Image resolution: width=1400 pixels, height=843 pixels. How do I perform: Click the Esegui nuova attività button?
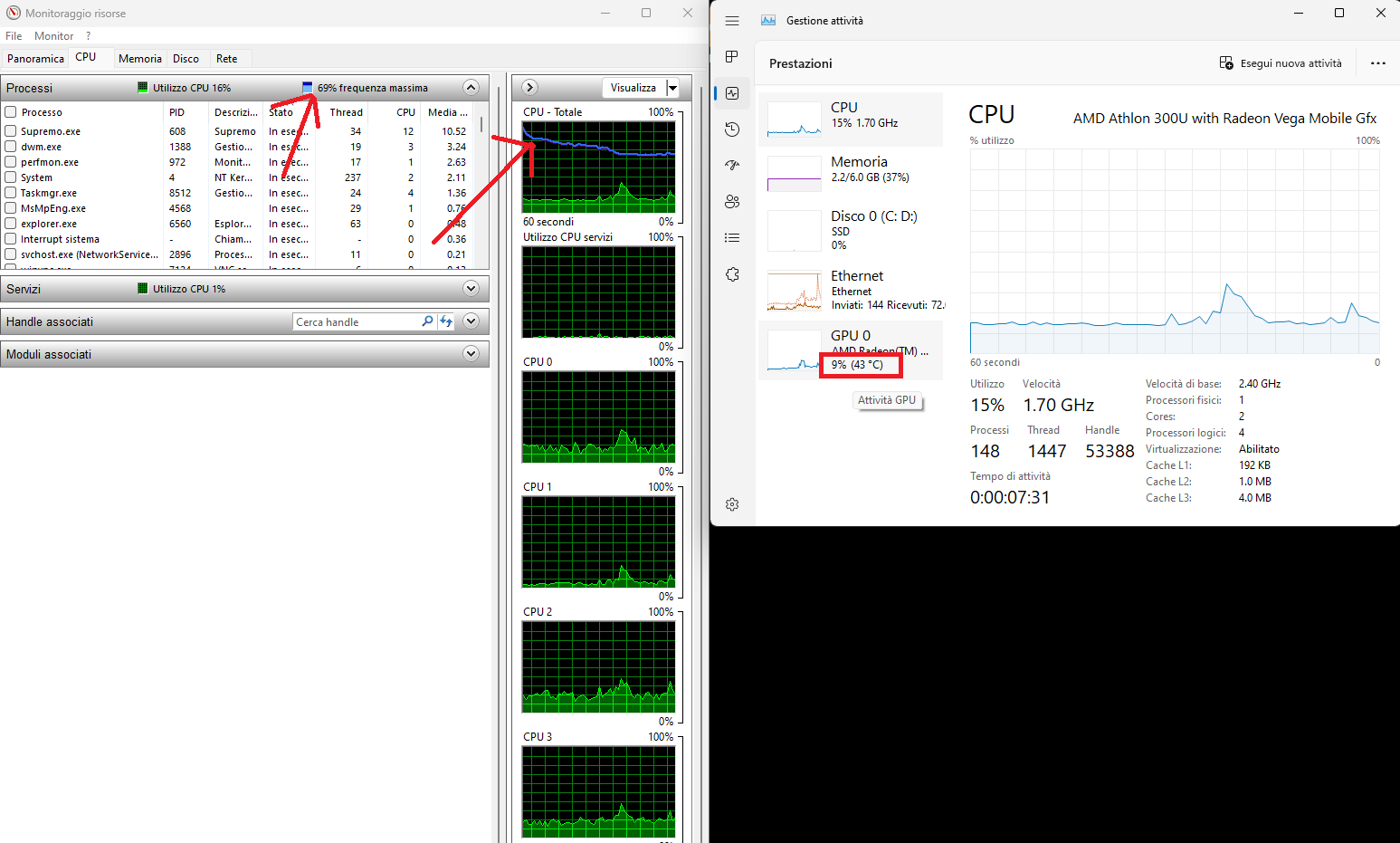pos(1281,63)
